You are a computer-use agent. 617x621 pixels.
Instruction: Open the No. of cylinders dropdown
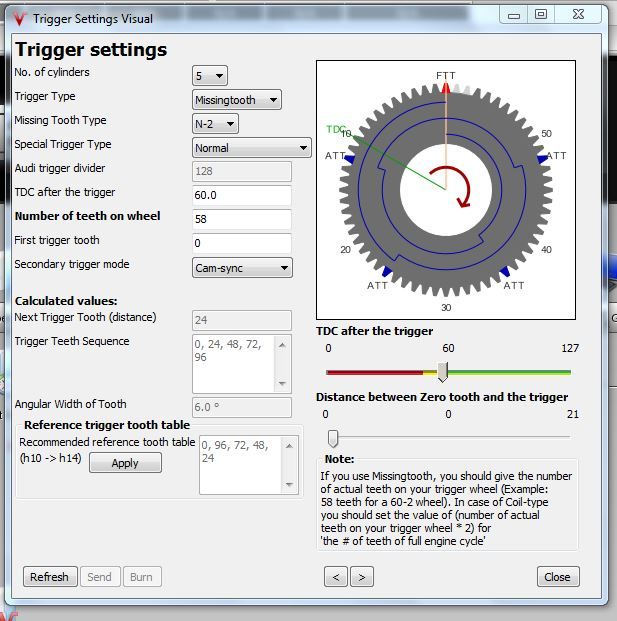click(x=209, y=76)
